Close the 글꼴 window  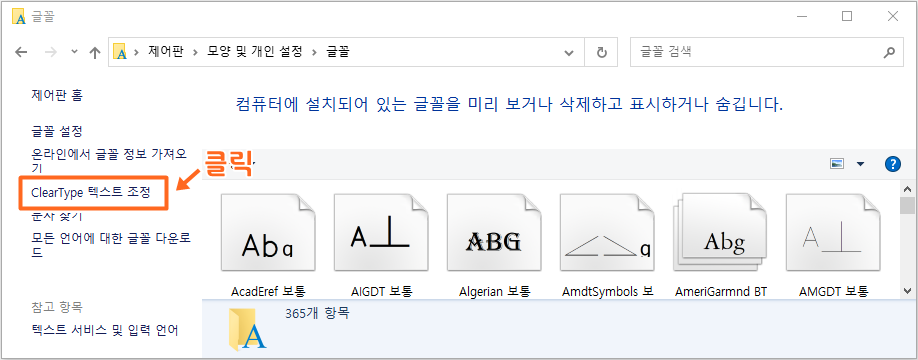892,16
